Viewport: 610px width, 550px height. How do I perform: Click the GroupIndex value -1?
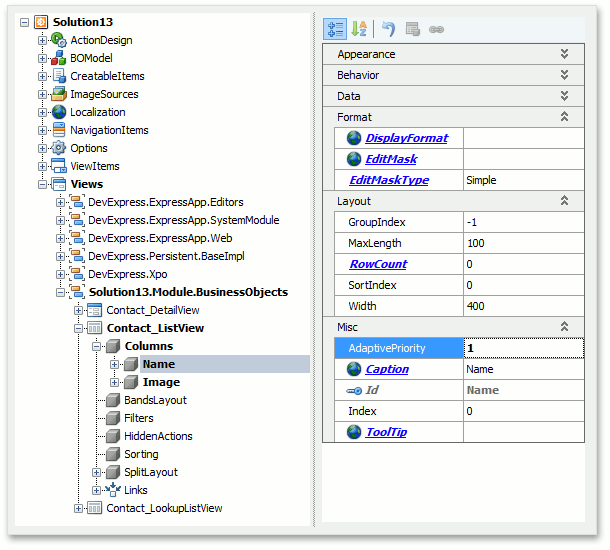472,222
